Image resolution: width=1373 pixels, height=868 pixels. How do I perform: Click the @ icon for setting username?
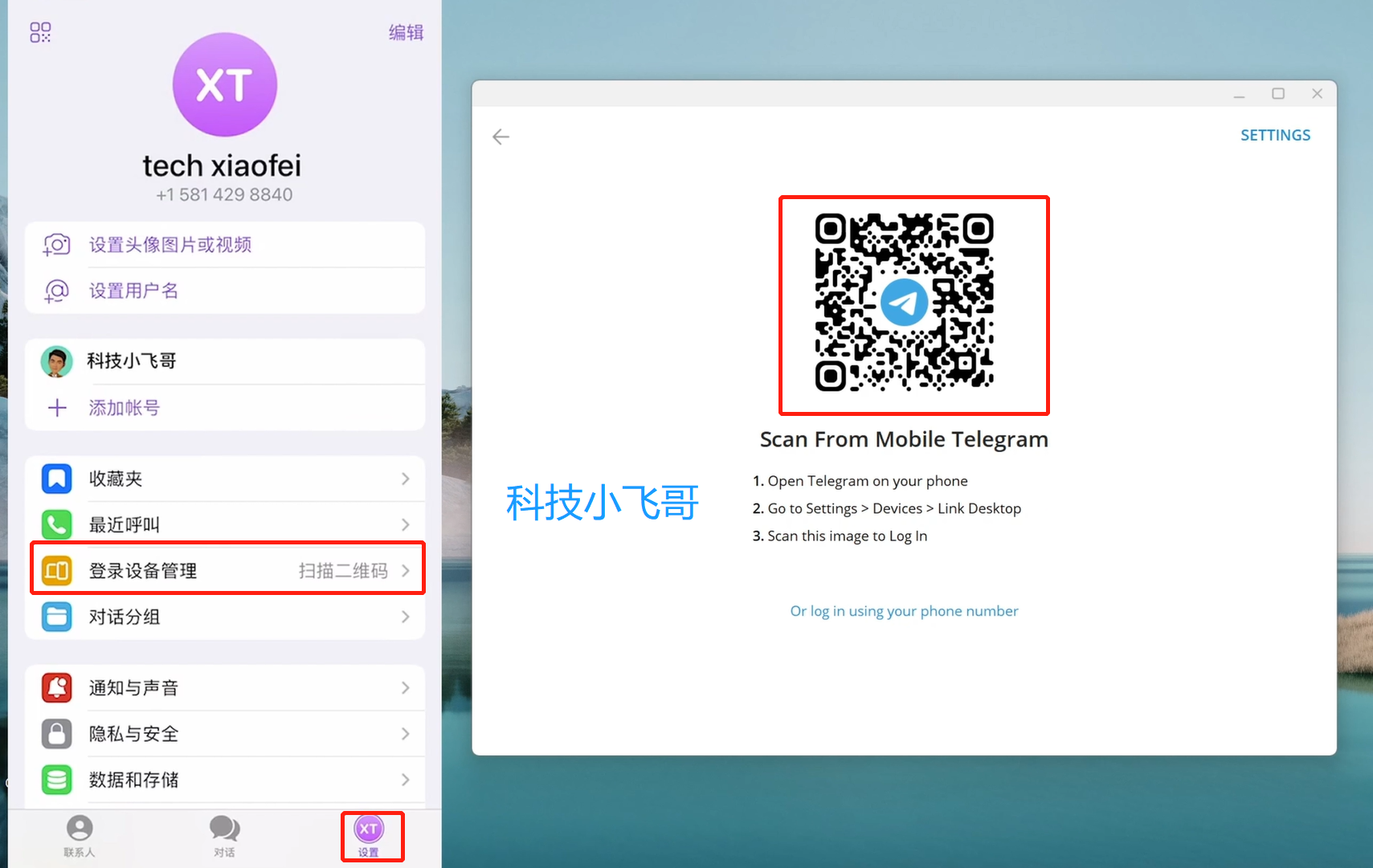(x=57, y=291)
